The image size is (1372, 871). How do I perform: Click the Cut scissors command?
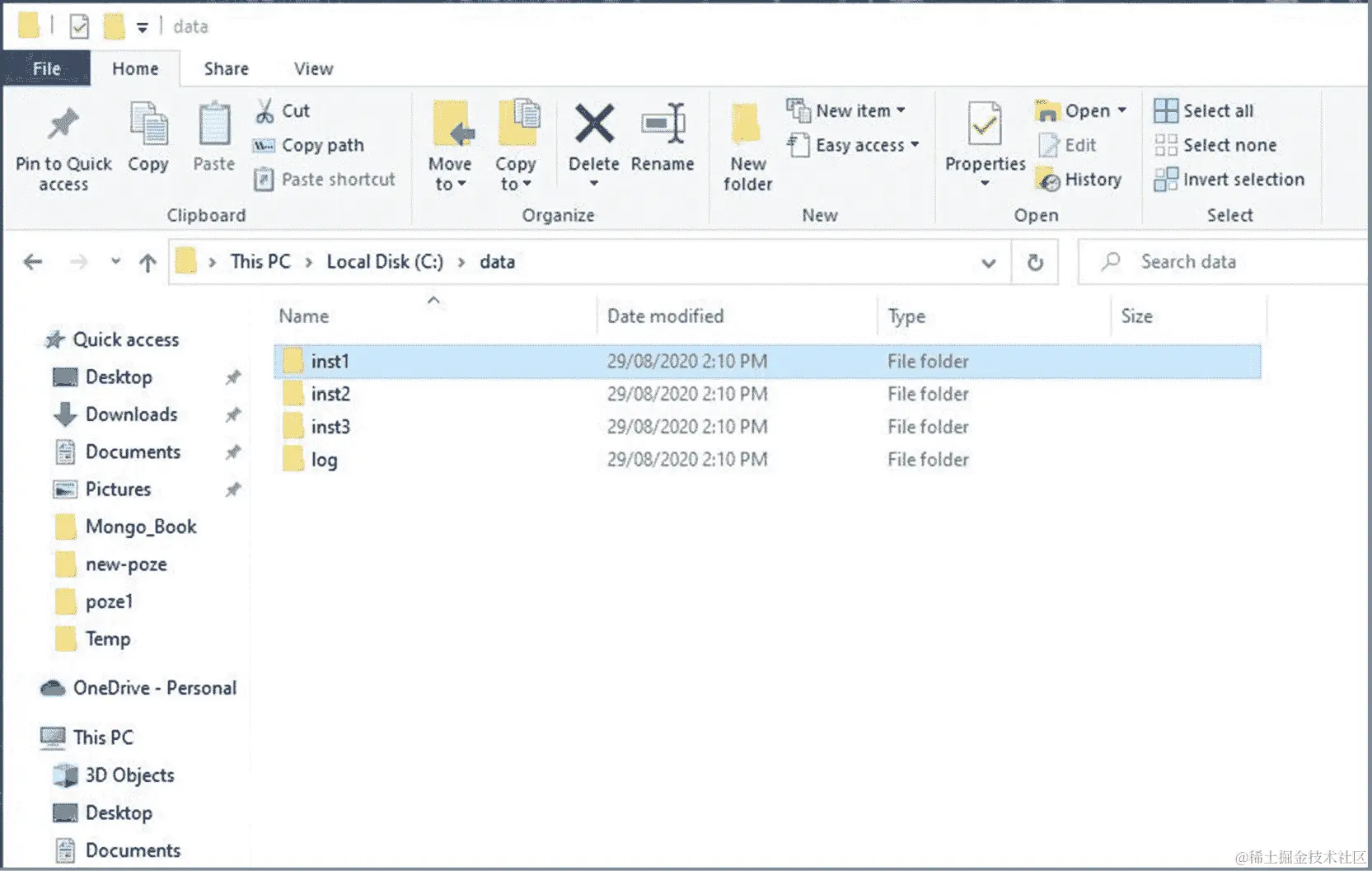point(283,110)
